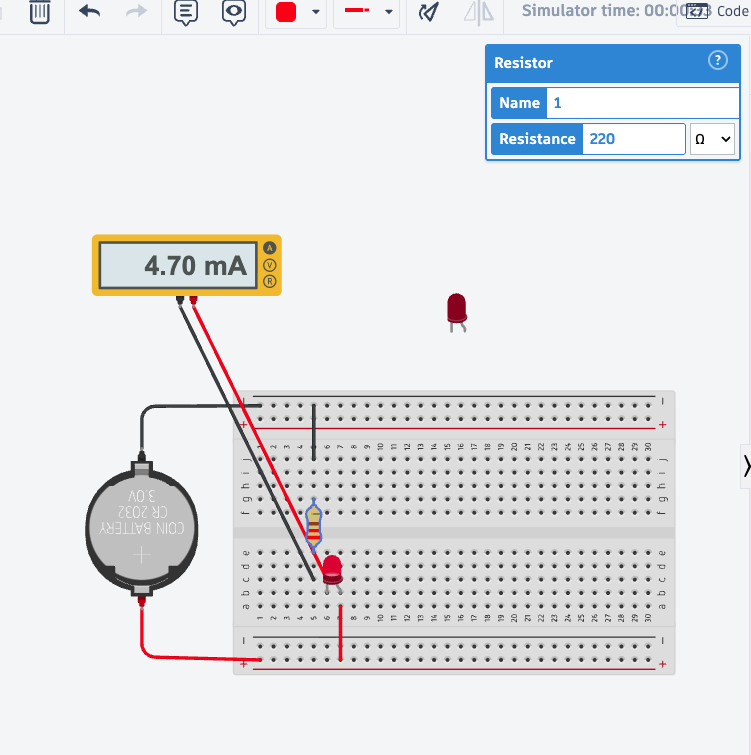Edit the resistor Name field
The height and width of the screenshot is (755, 751).
point(643,103)
